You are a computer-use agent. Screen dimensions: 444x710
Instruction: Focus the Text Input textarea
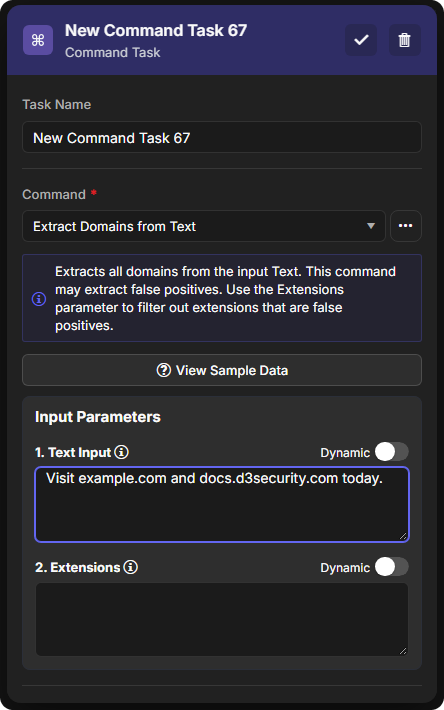coord(222,504)
